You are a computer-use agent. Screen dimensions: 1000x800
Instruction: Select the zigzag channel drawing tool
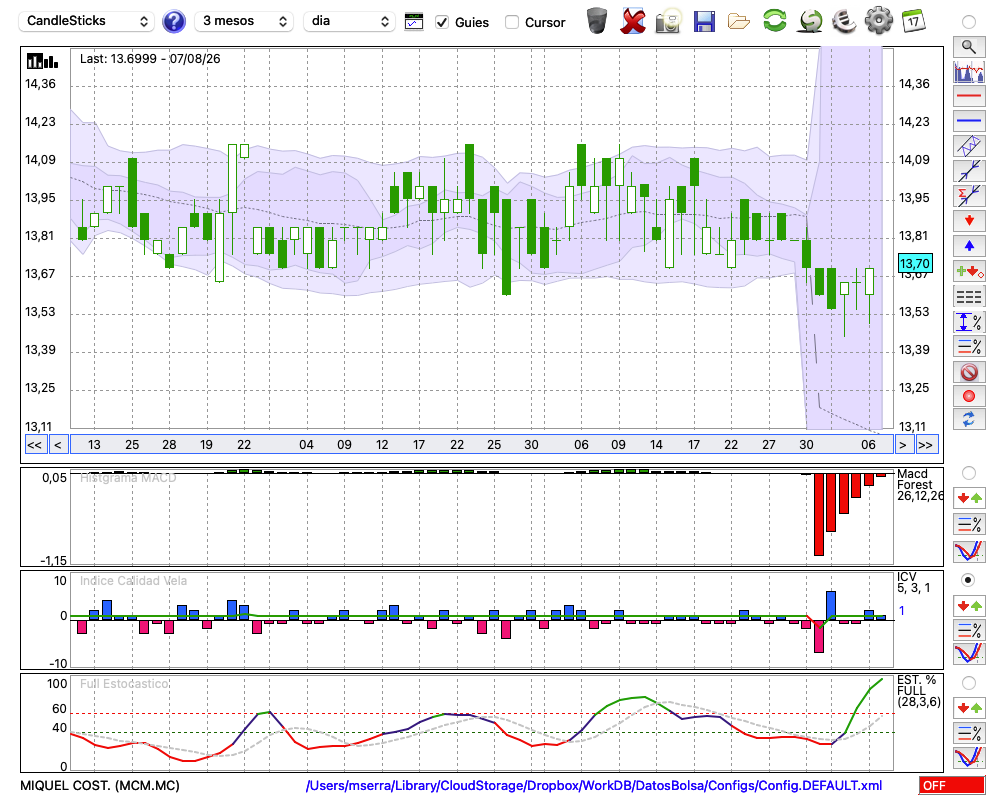(x=969, y=146)
